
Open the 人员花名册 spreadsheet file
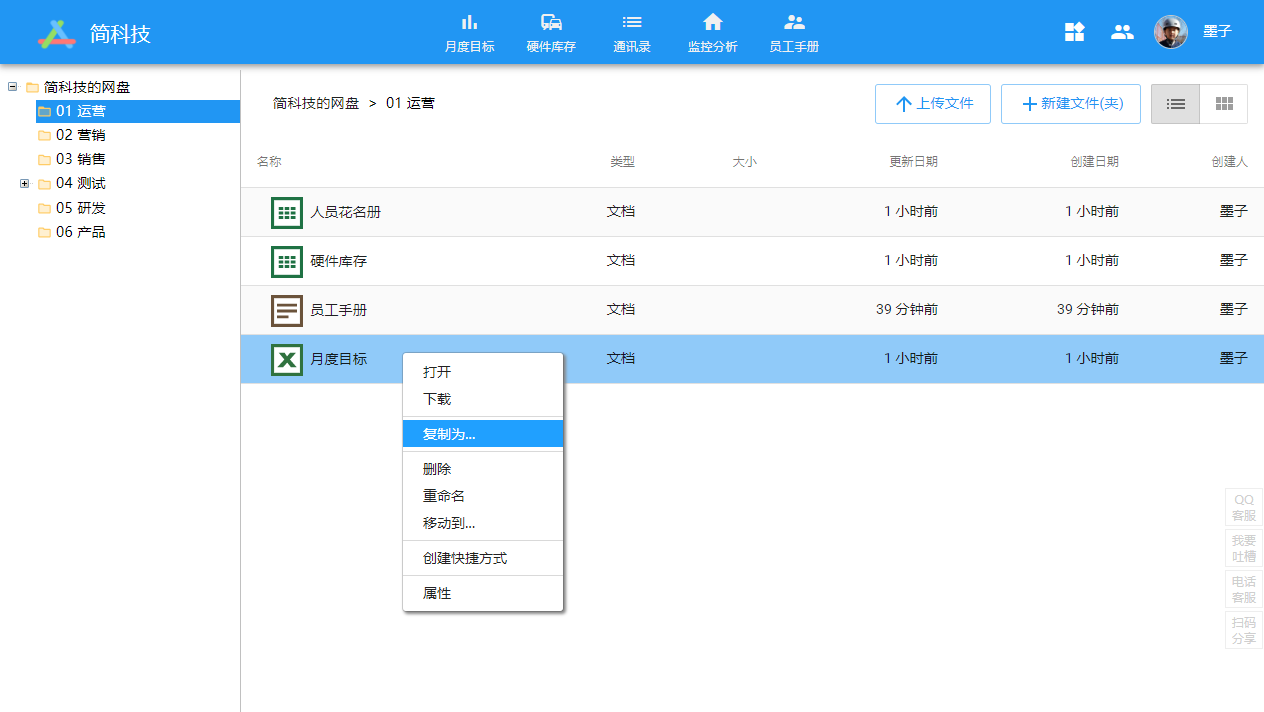pyautogui.click(x=345, y=212)
